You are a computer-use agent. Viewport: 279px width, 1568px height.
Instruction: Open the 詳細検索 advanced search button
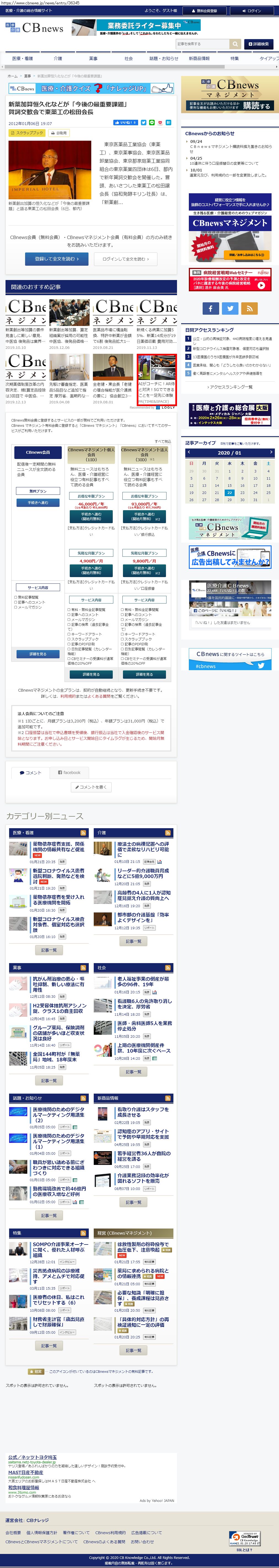coord(259,44)
